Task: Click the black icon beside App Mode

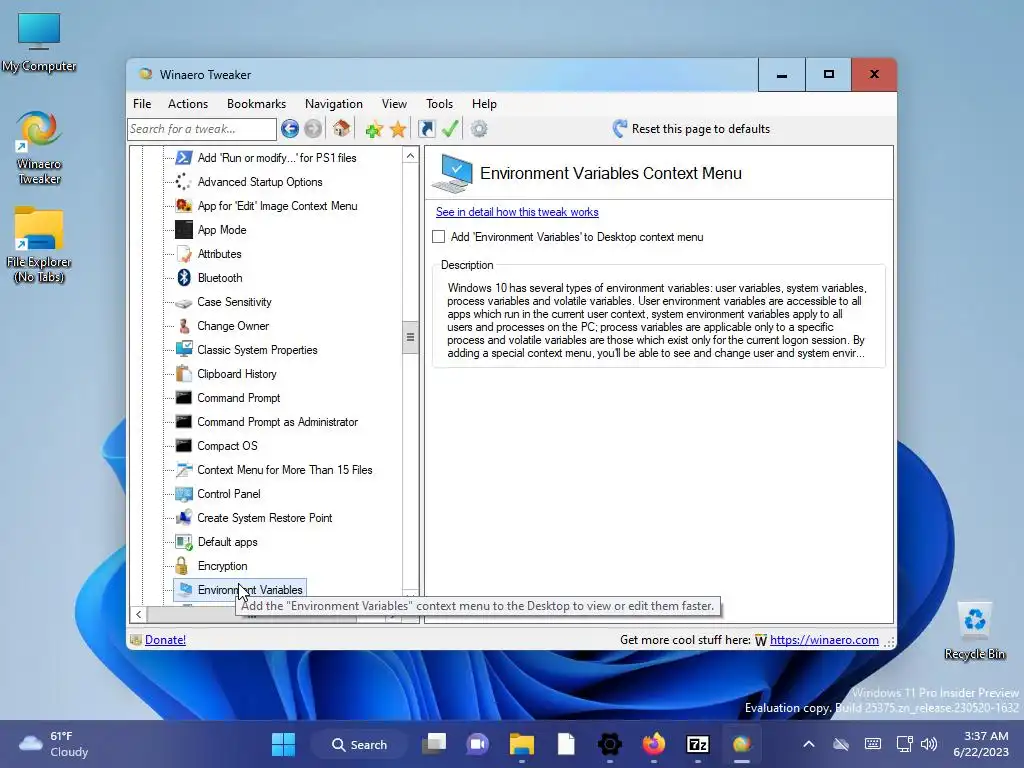Action: tap(184, 230)
